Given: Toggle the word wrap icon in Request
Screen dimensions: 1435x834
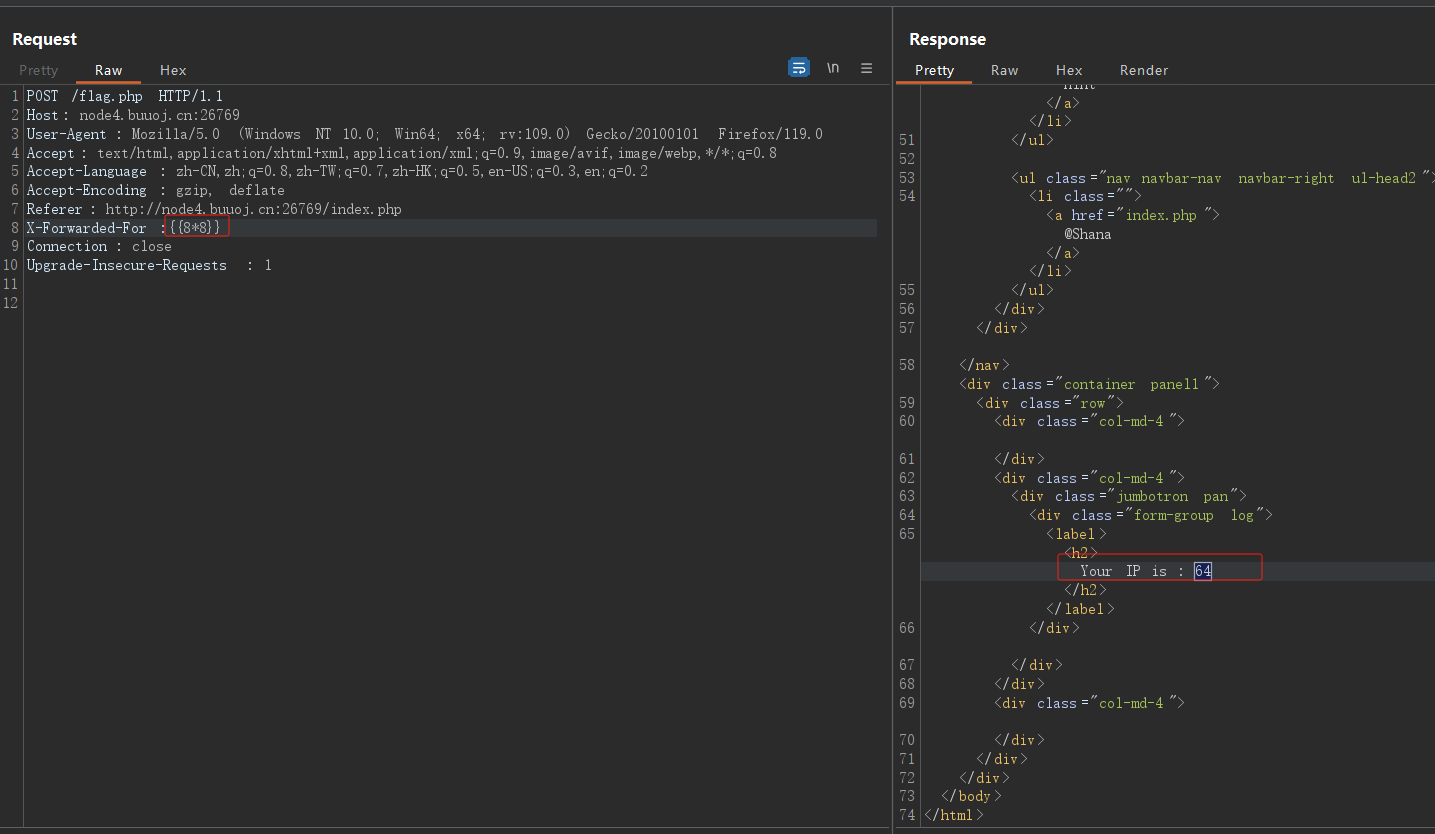Looking at the screenshot, I should (799, 68).
